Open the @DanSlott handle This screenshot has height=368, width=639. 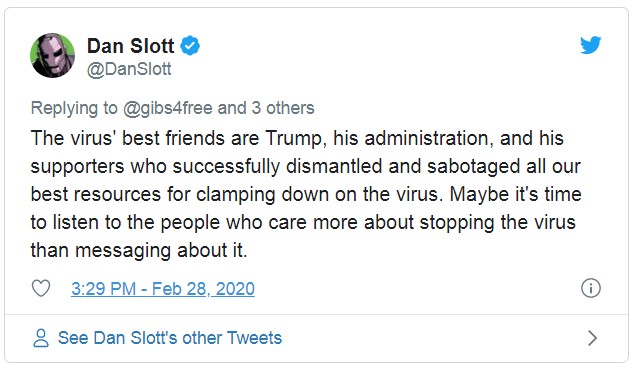coord(129,69)
